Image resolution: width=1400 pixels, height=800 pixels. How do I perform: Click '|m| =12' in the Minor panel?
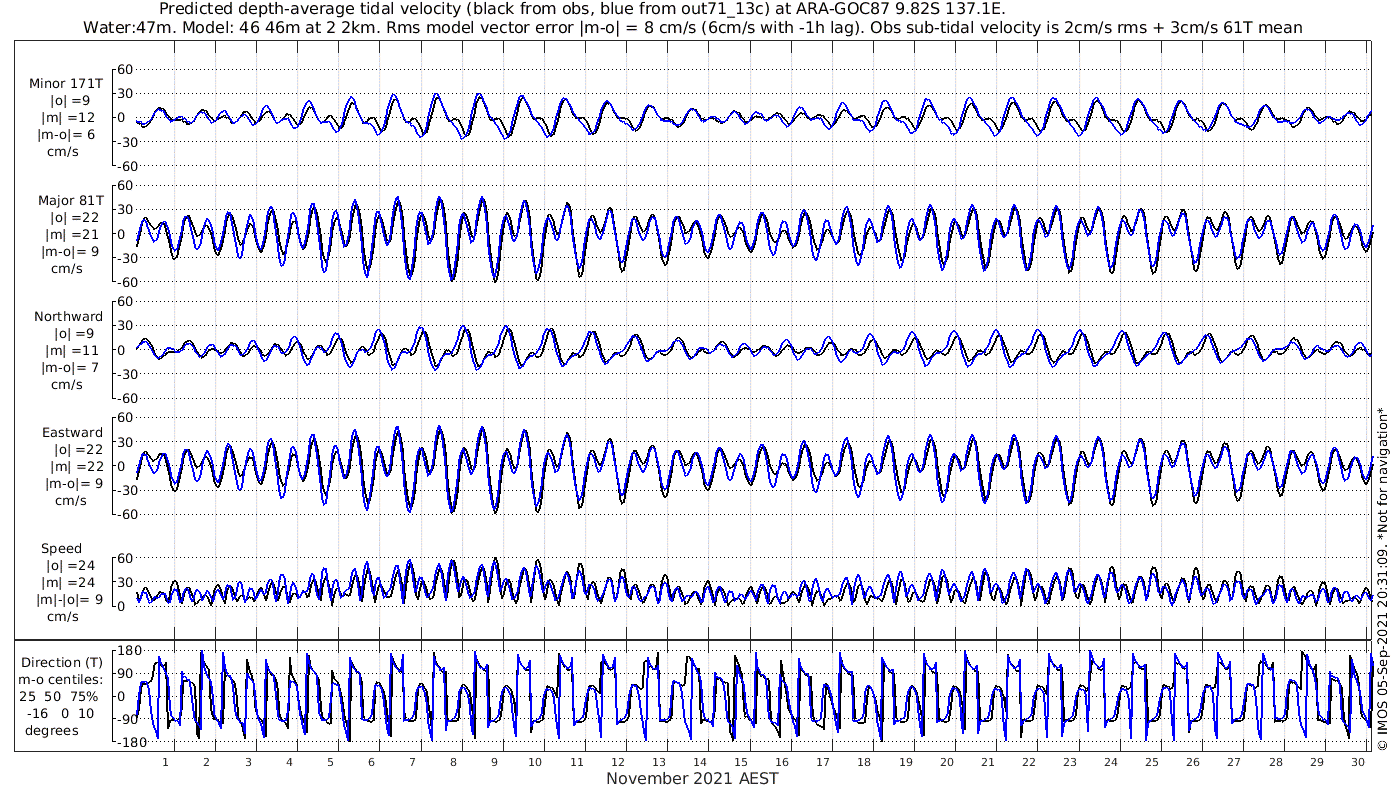coord(70,118)
